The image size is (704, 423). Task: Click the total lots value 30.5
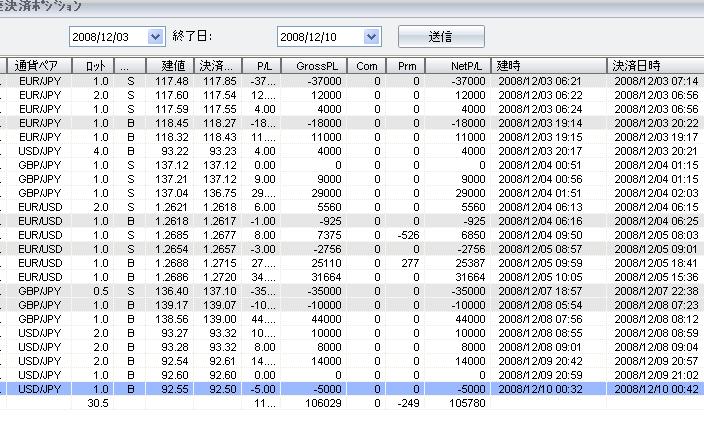98,403
